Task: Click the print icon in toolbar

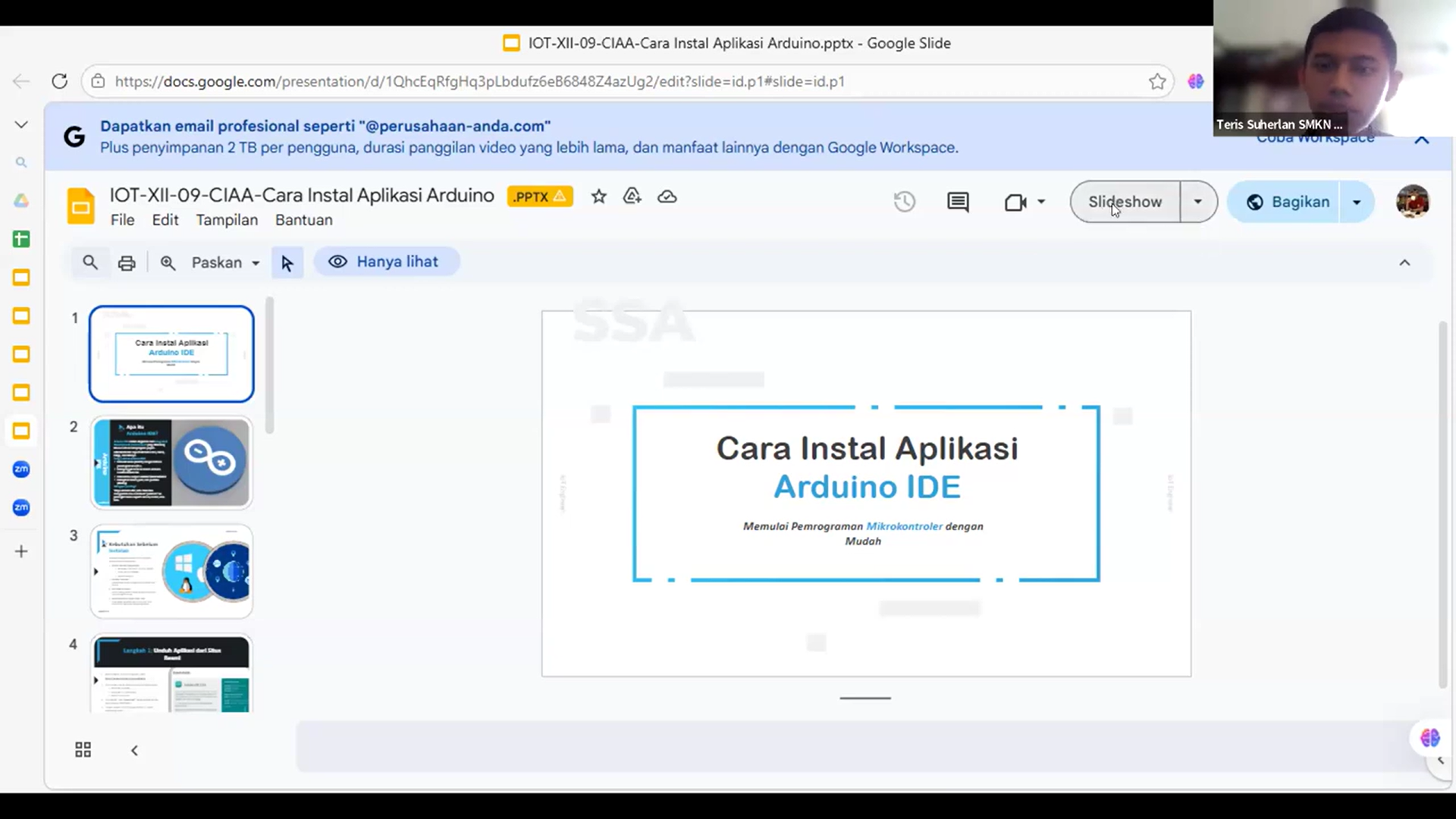Action: (x=127, y=262)
